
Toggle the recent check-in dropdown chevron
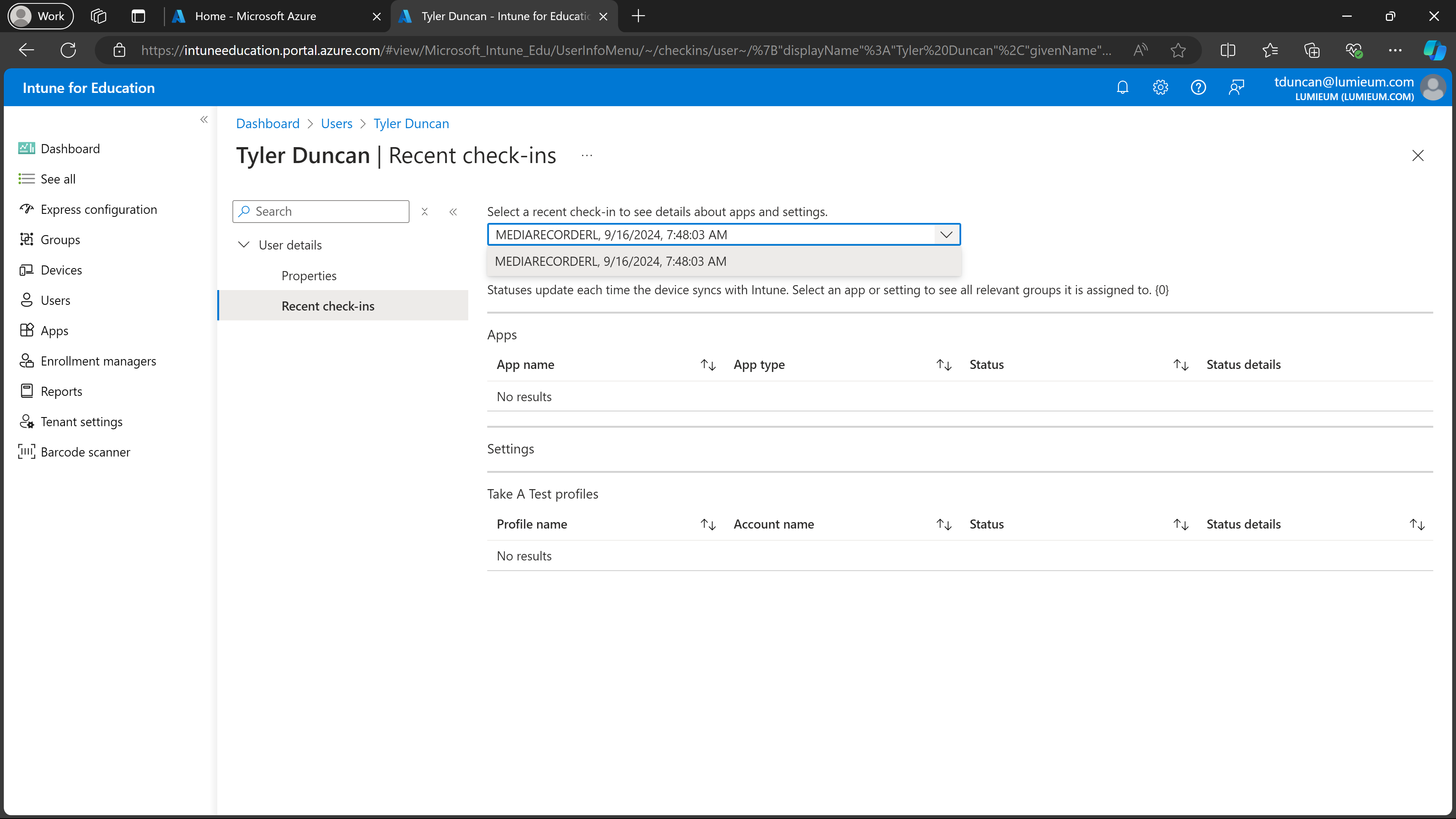click(946, 235)
